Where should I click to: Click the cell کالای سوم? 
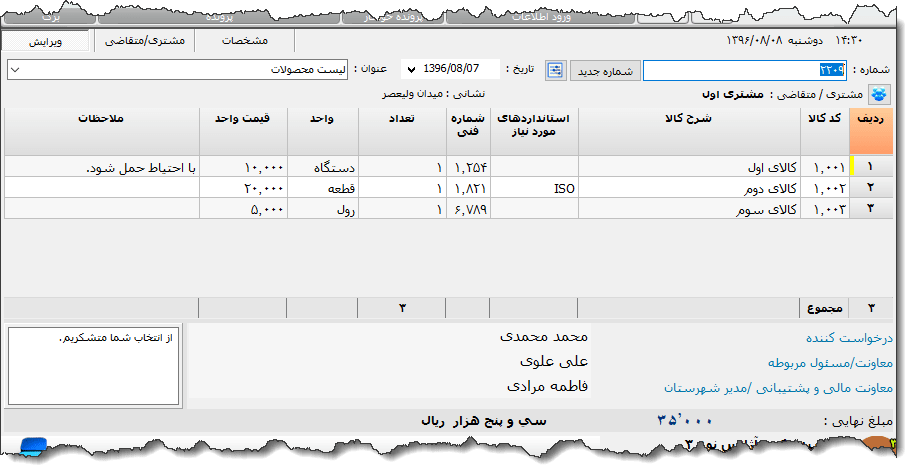coord(689,208)
